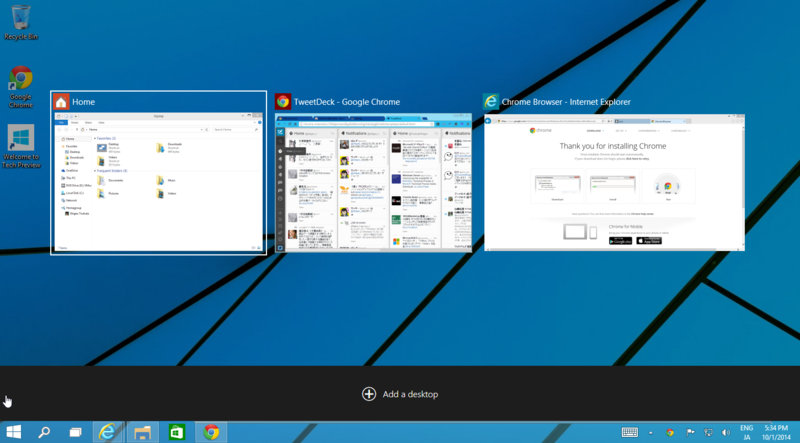Click the Internet Explorer icon beside Chrome Browser title
The width and height of the screenshot is (800, 443).
click(x=491, y=102)
